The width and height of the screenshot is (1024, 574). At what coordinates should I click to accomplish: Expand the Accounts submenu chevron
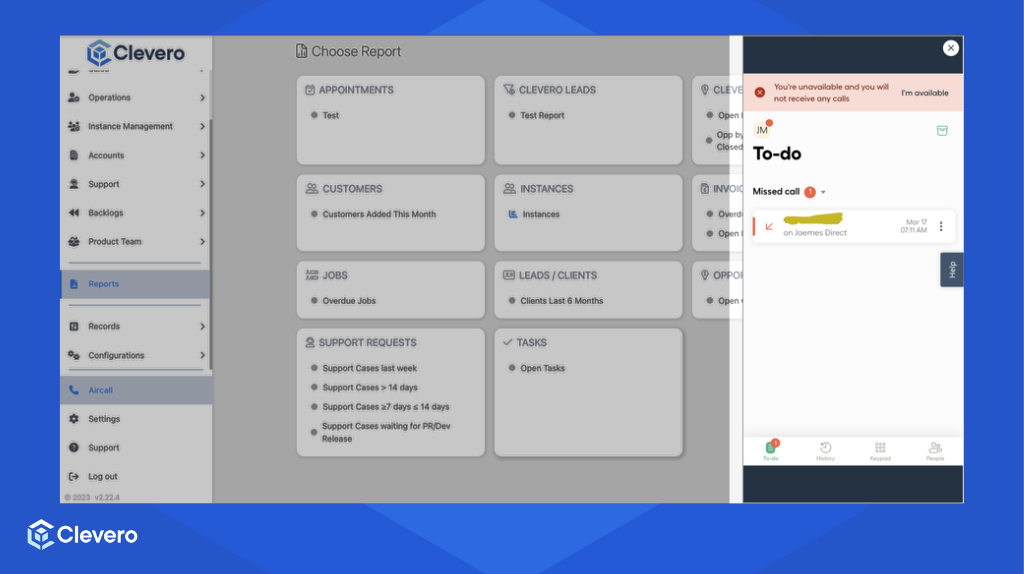[202, 155]
